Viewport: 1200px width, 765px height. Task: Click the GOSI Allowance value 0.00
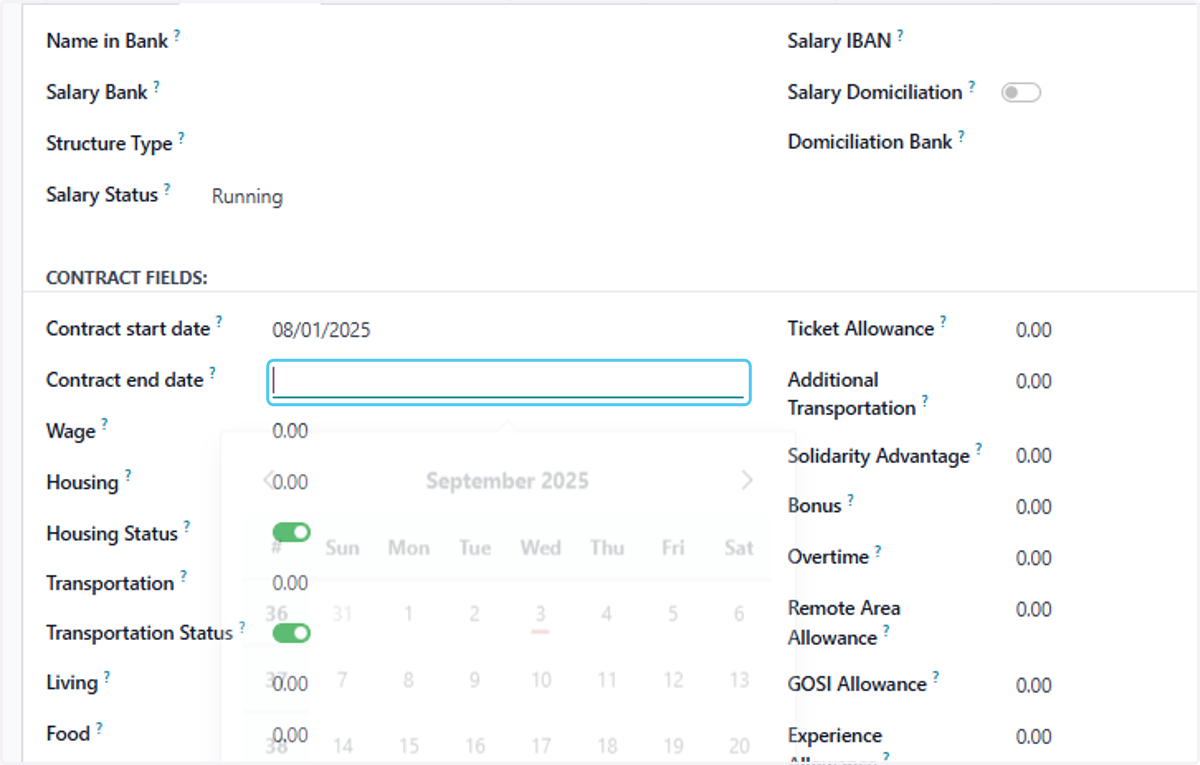pos(1033,685)
